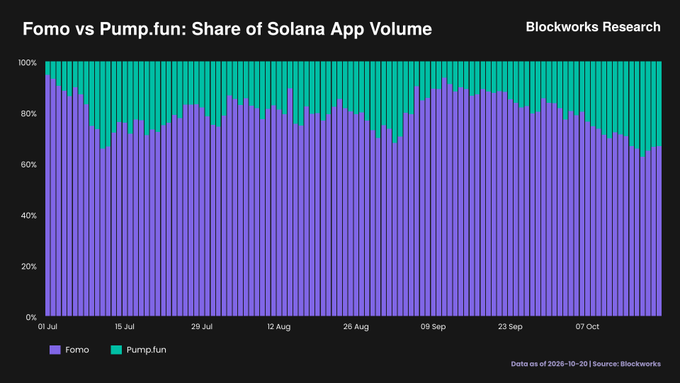Click the Blockworks Research logo text

(x=593, y=27)
